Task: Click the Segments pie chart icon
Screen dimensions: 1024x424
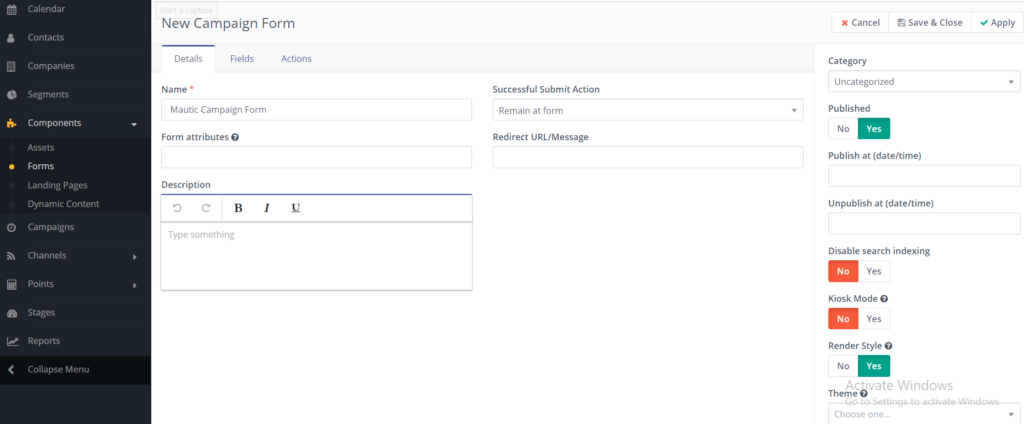Action: point(11,95)
